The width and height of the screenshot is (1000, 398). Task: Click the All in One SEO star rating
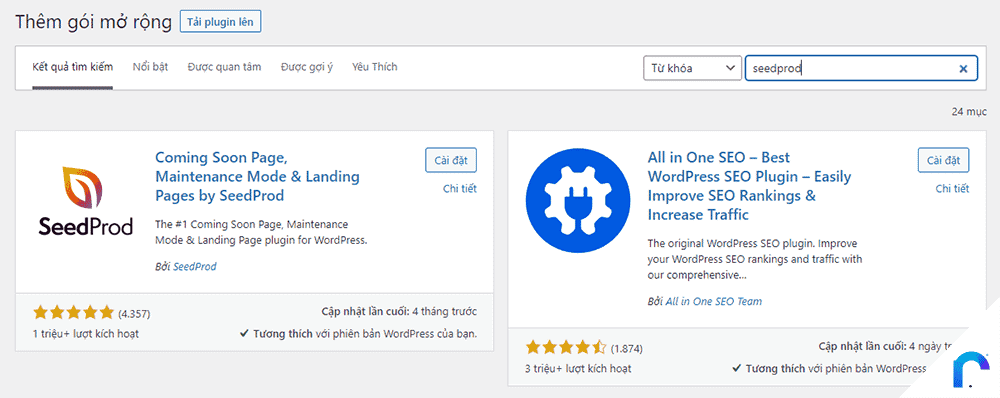[566, 348]
